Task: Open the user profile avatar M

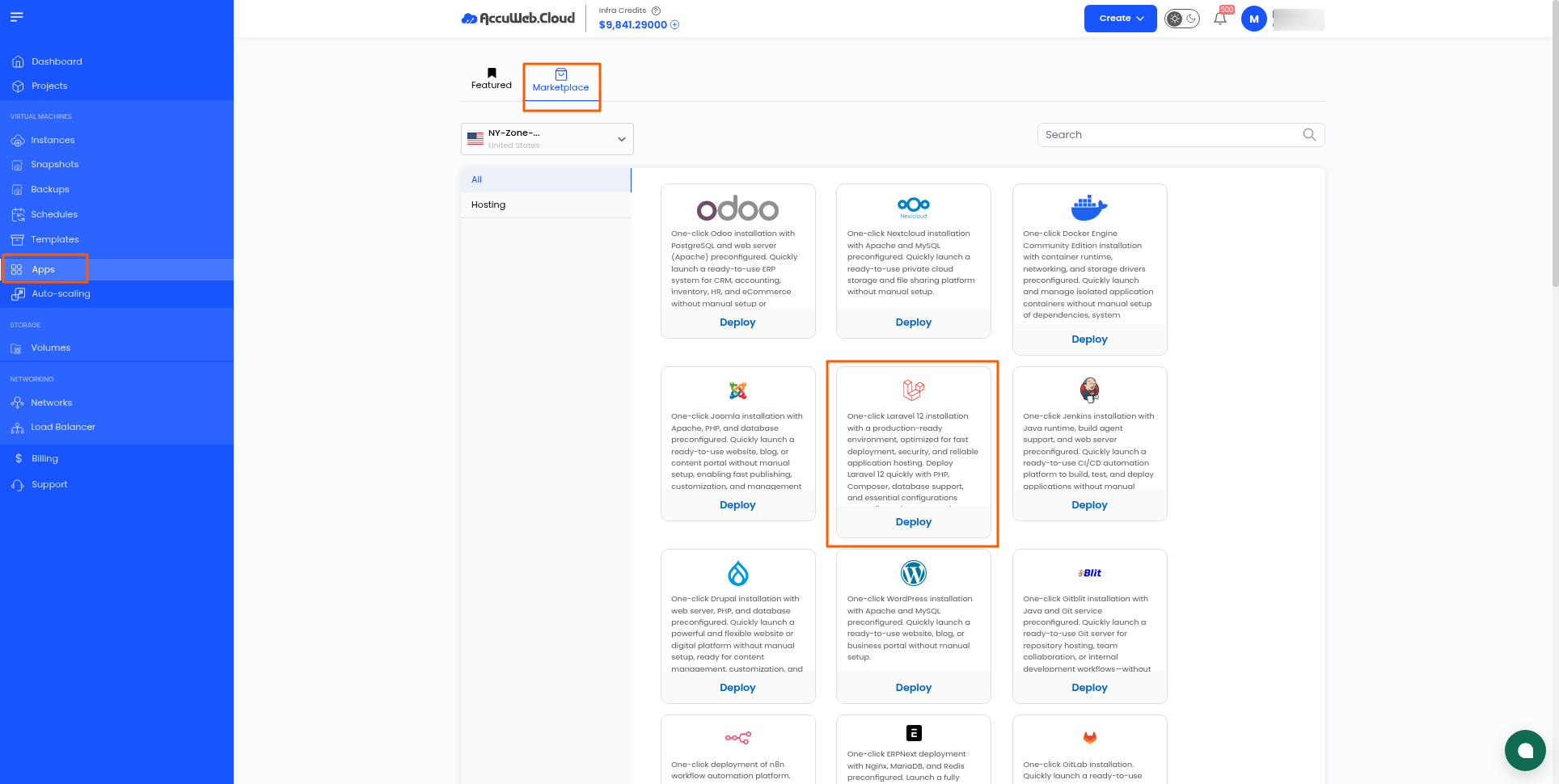Action: (1254, 19)
